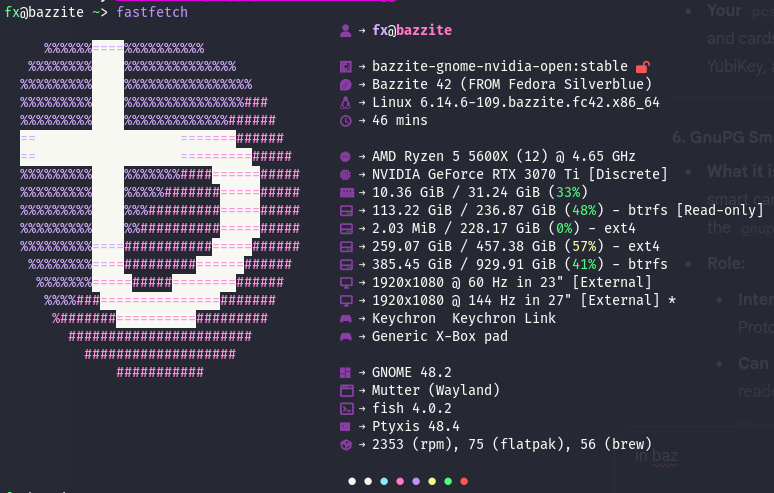Click the yellow color dot
Image resolution: width=774 pixels, height=493 pixels.
point(432,481)
